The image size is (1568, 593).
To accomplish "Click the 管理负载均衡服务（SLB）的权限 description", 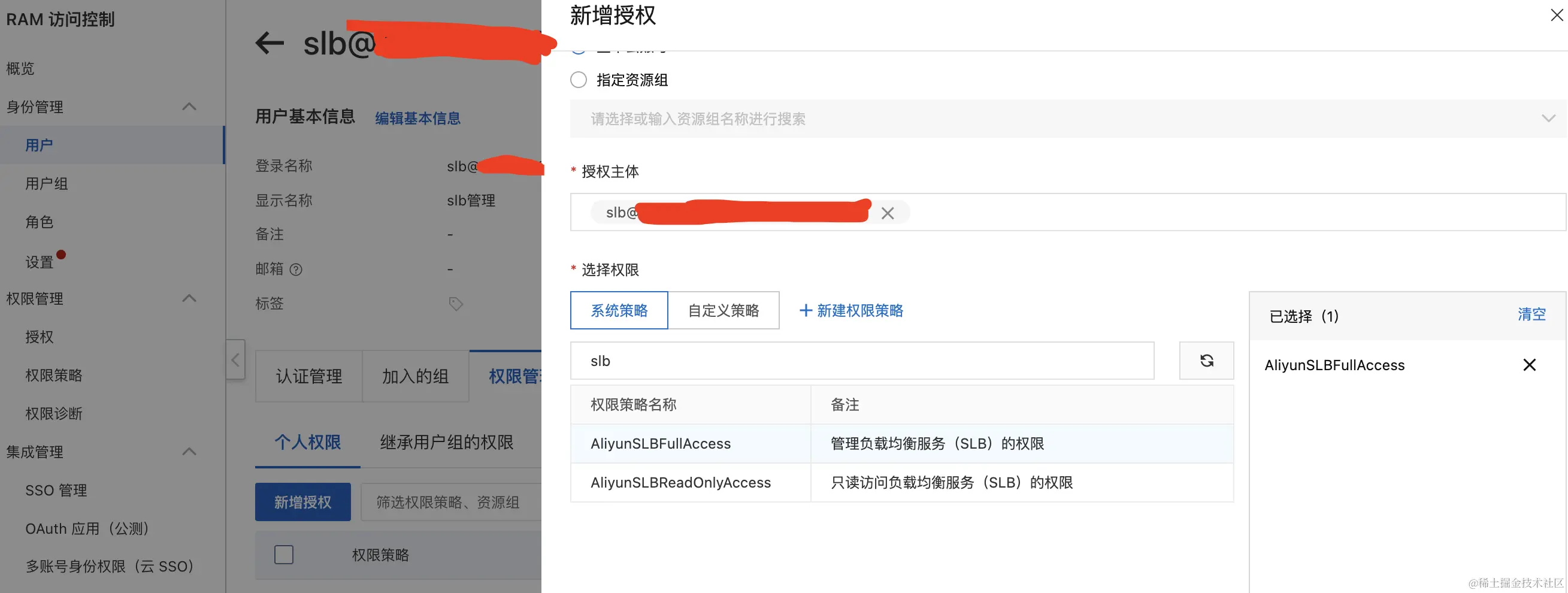I will [x=937, y=443].
